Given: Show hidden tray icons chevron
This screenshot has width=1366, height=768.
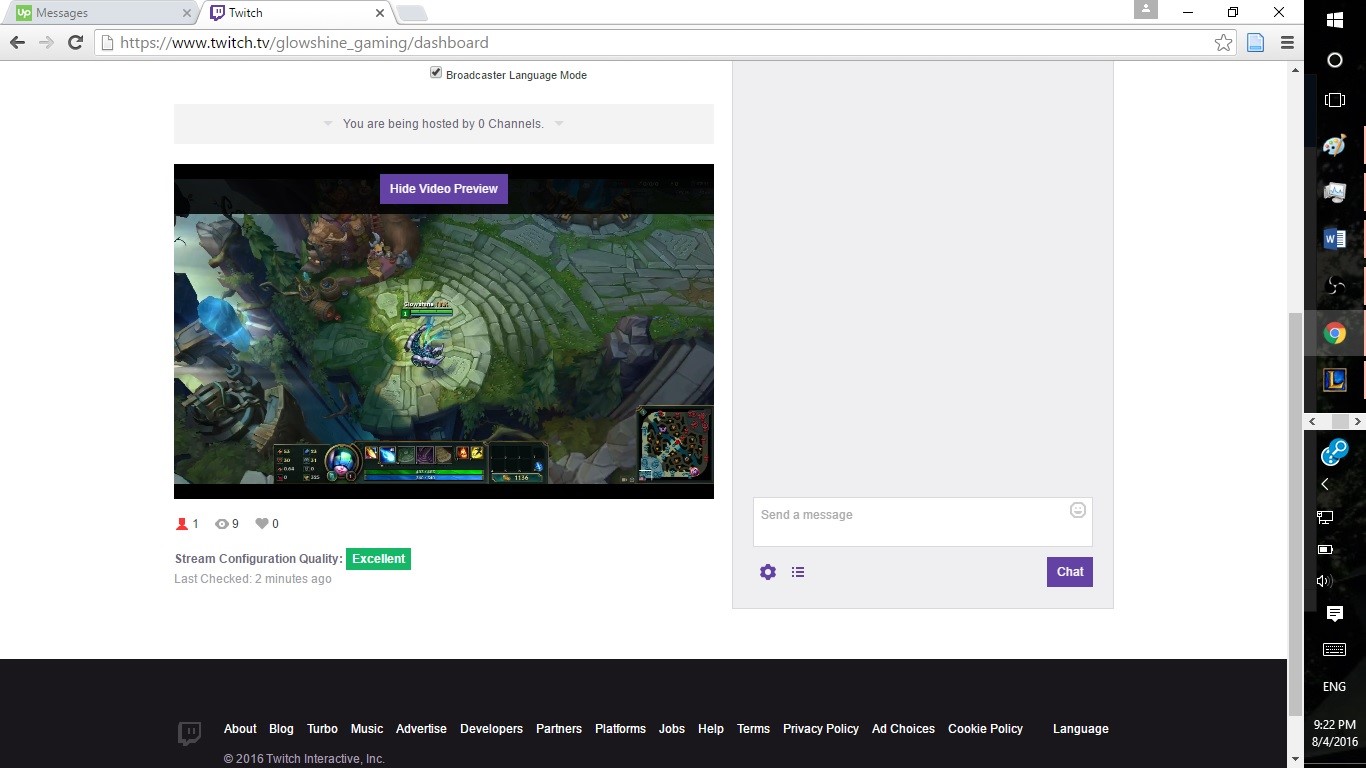Looking at the screenshot, I should point(1325,484).
